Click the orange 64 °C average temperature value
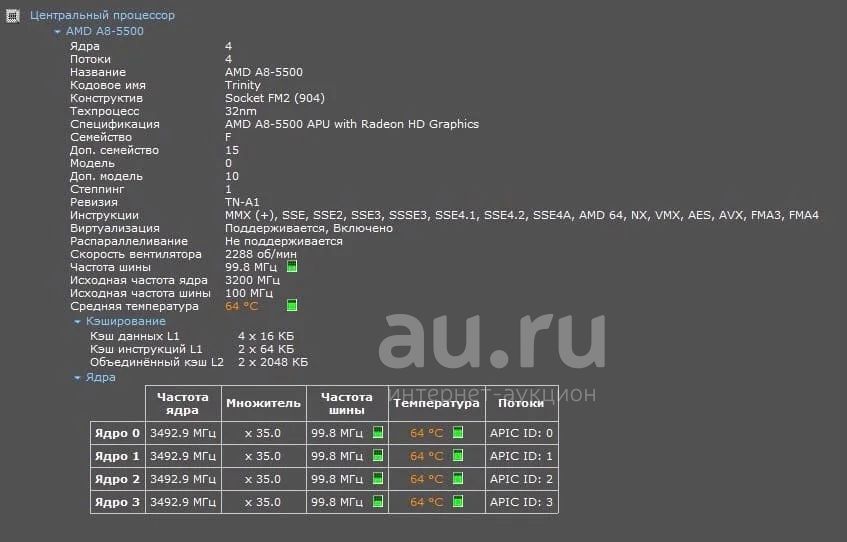Screen dimensions: 847x542 241,306
